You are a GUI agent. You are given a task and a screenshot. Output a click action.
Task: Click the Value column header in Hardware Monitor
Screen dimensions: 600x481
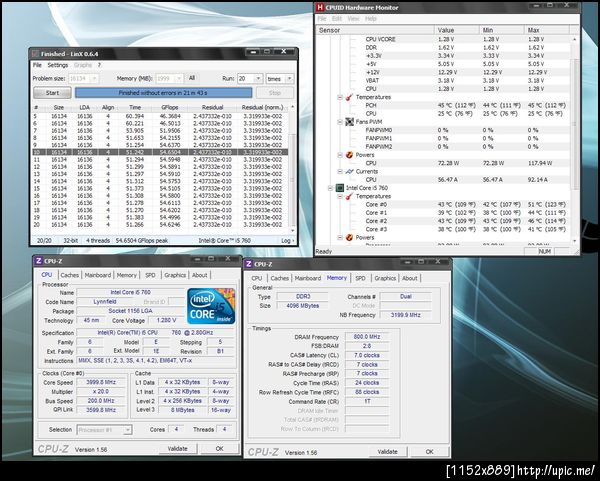pos(457,30)
